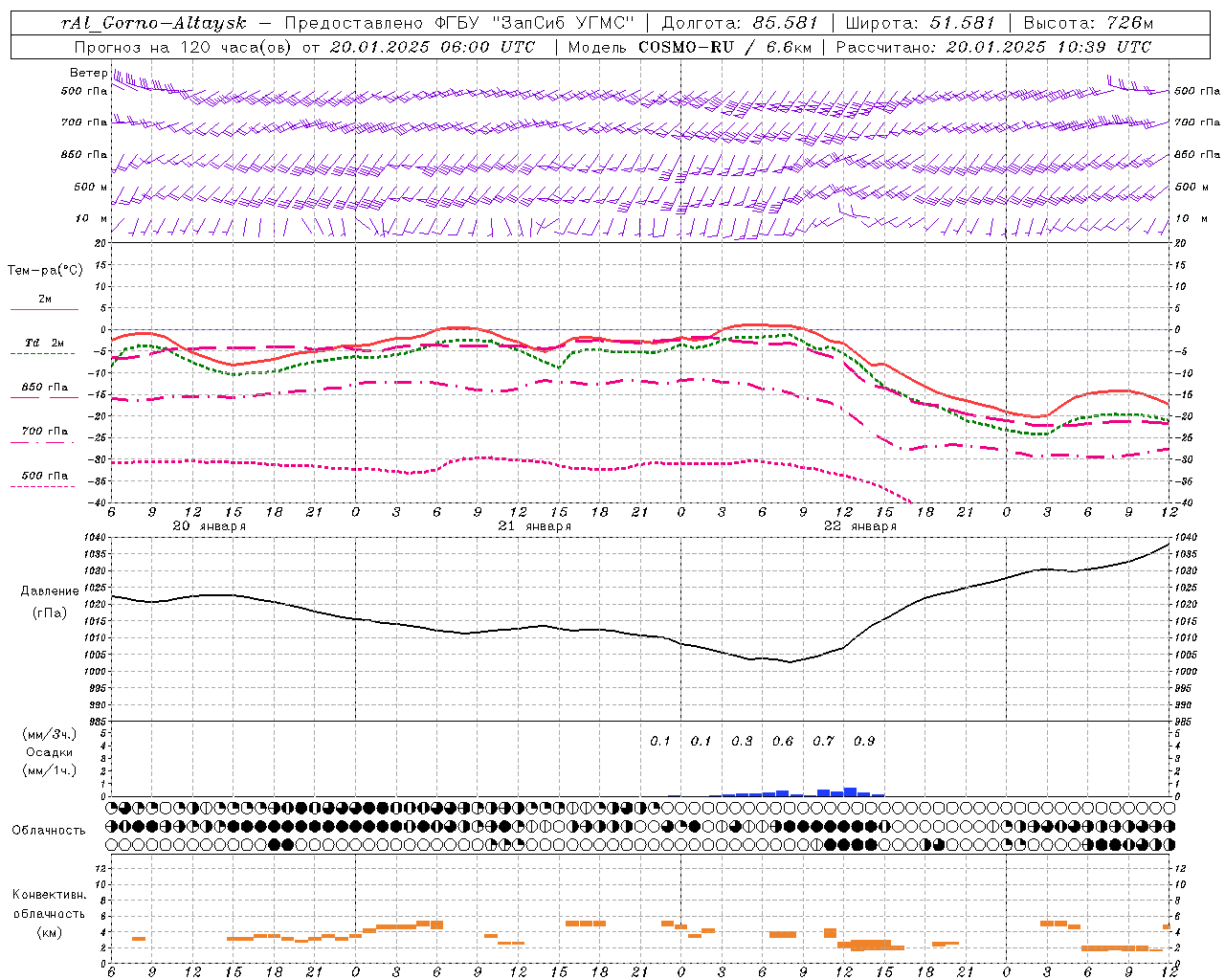Click the 21 января date label
1225x980 pixels.
pyautogui.click(x=534, y=526)
